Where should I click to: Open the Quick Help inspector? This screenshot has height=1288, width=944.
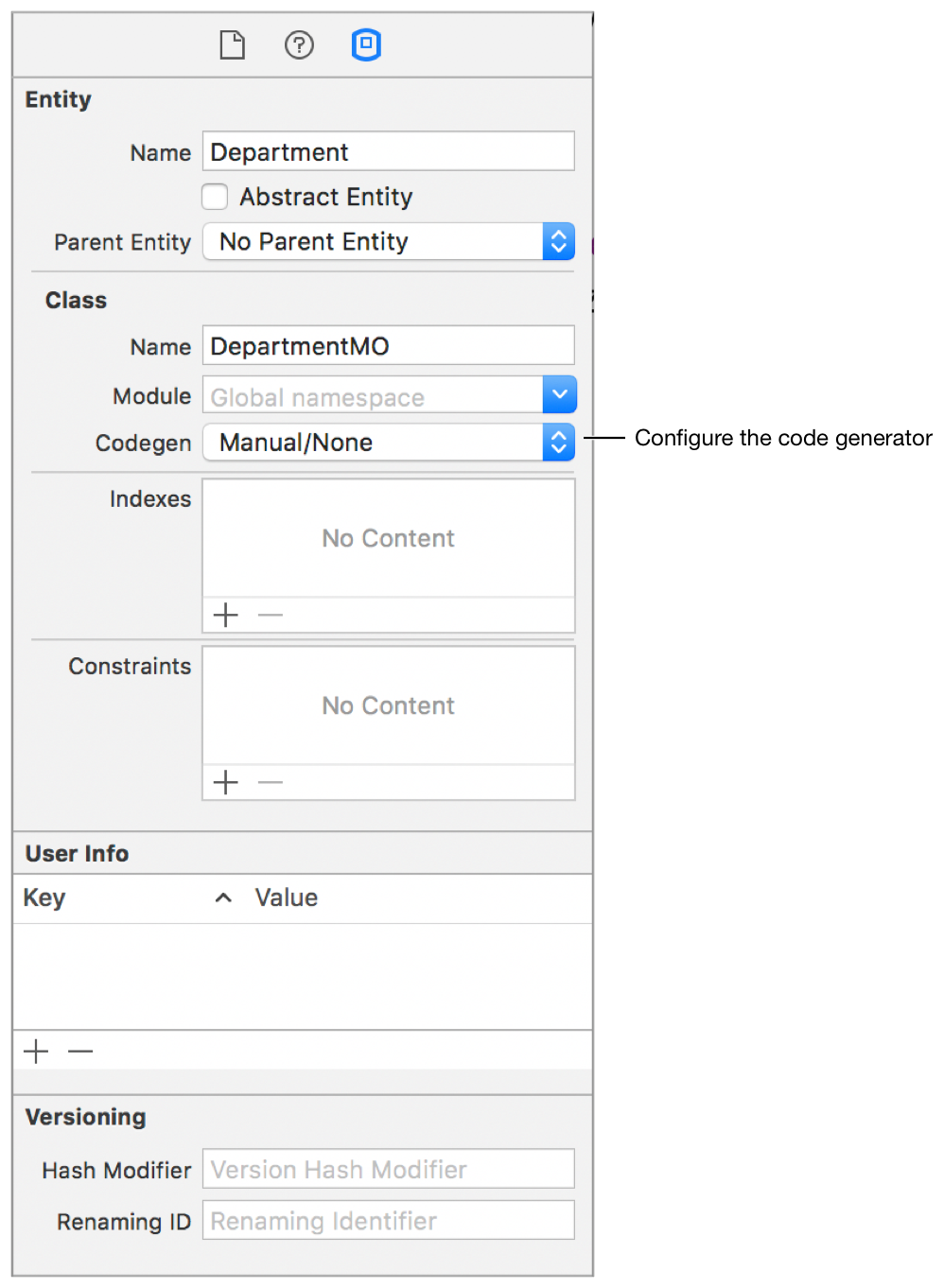click(299, 44)
